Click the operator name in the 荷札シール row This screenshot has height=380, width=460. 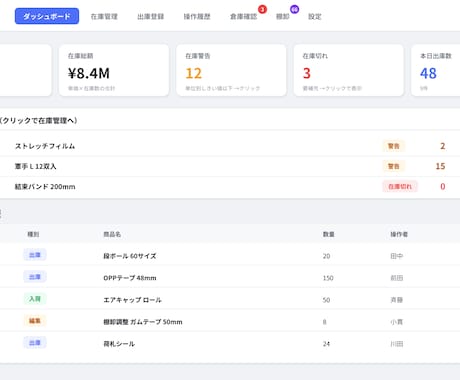[397, 344]
